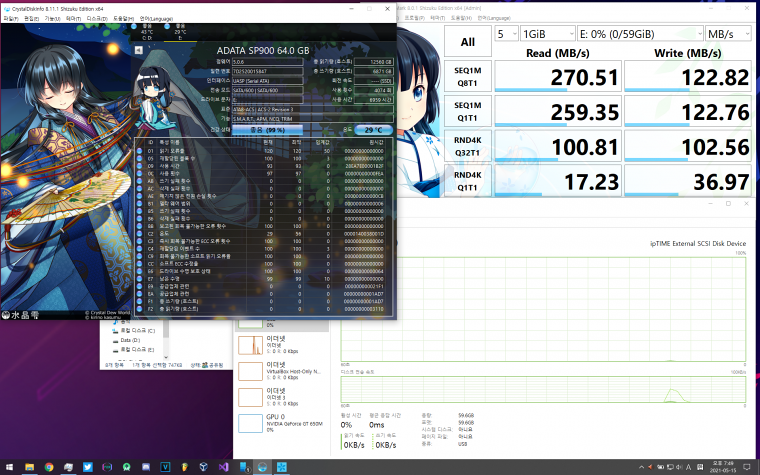Launch Chrome from the taskbar
The height and width of the screenshot is (475, 760).
pyautogui.click(x=49, y=467)
